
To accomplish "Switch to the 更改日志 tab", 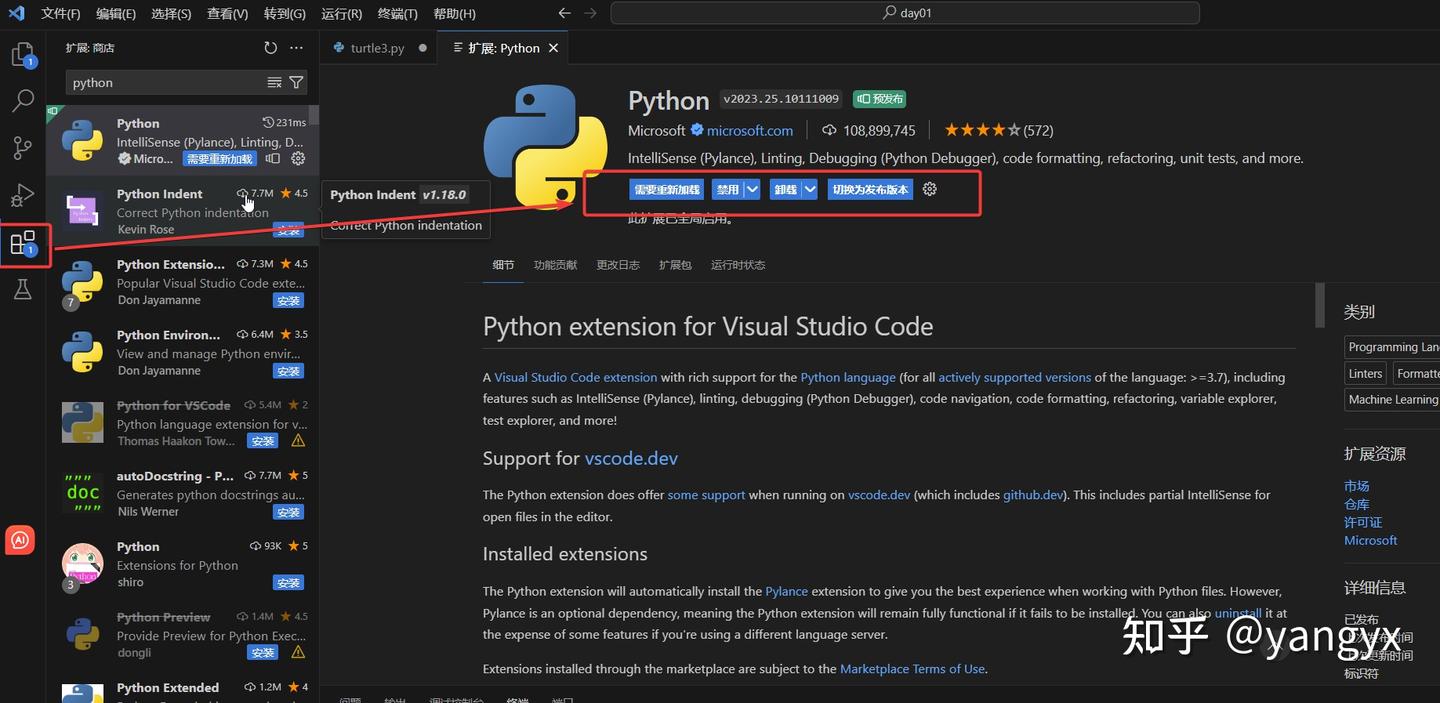I will (618, 265).
